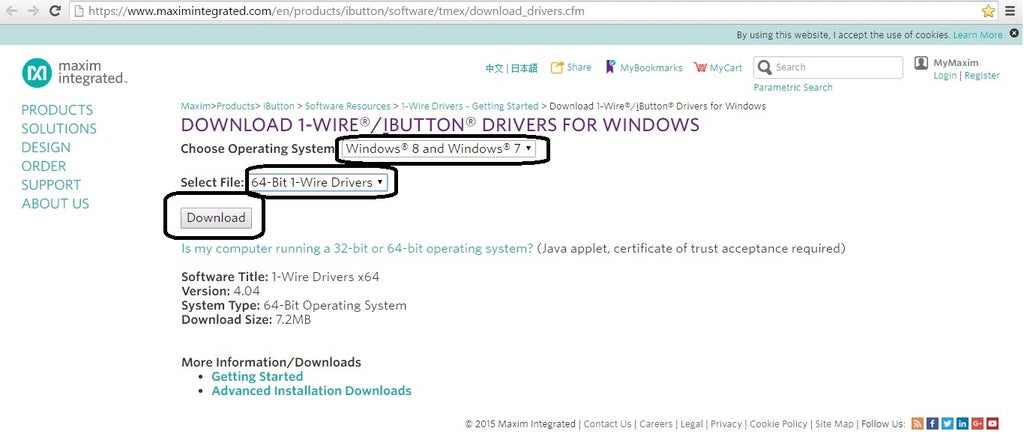Click Cookie Policy in the footer
The image size is (1024, 440).
point(778,424)
